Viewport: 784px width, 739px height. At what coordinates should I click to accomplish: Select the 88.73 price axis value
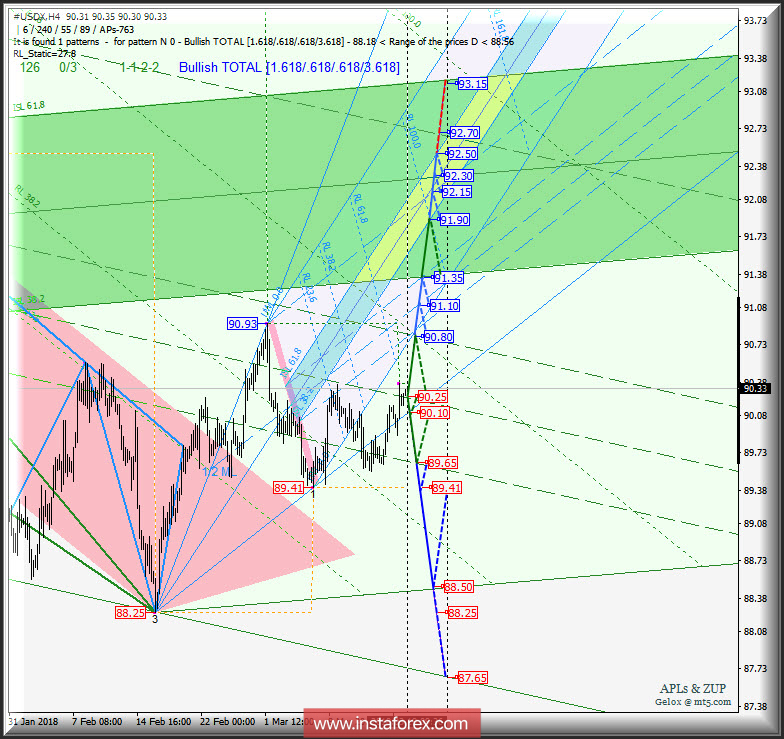pos(755,560)
